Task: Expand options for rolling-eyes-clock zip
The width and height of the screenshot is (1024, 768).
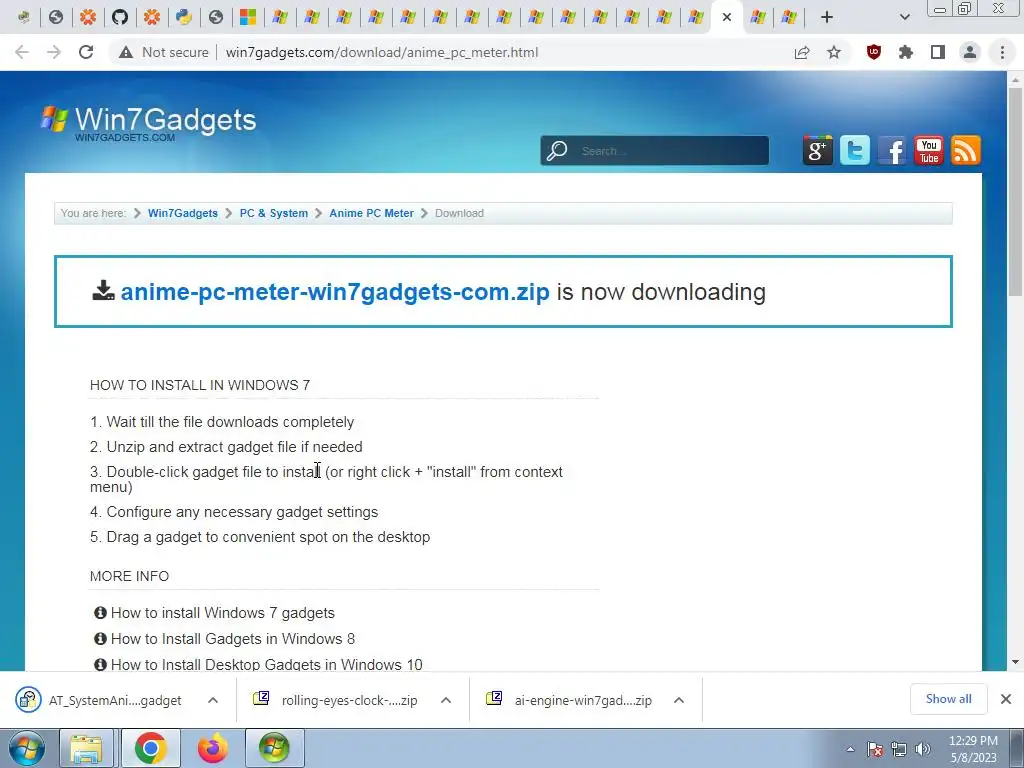Action: [446, 700]
